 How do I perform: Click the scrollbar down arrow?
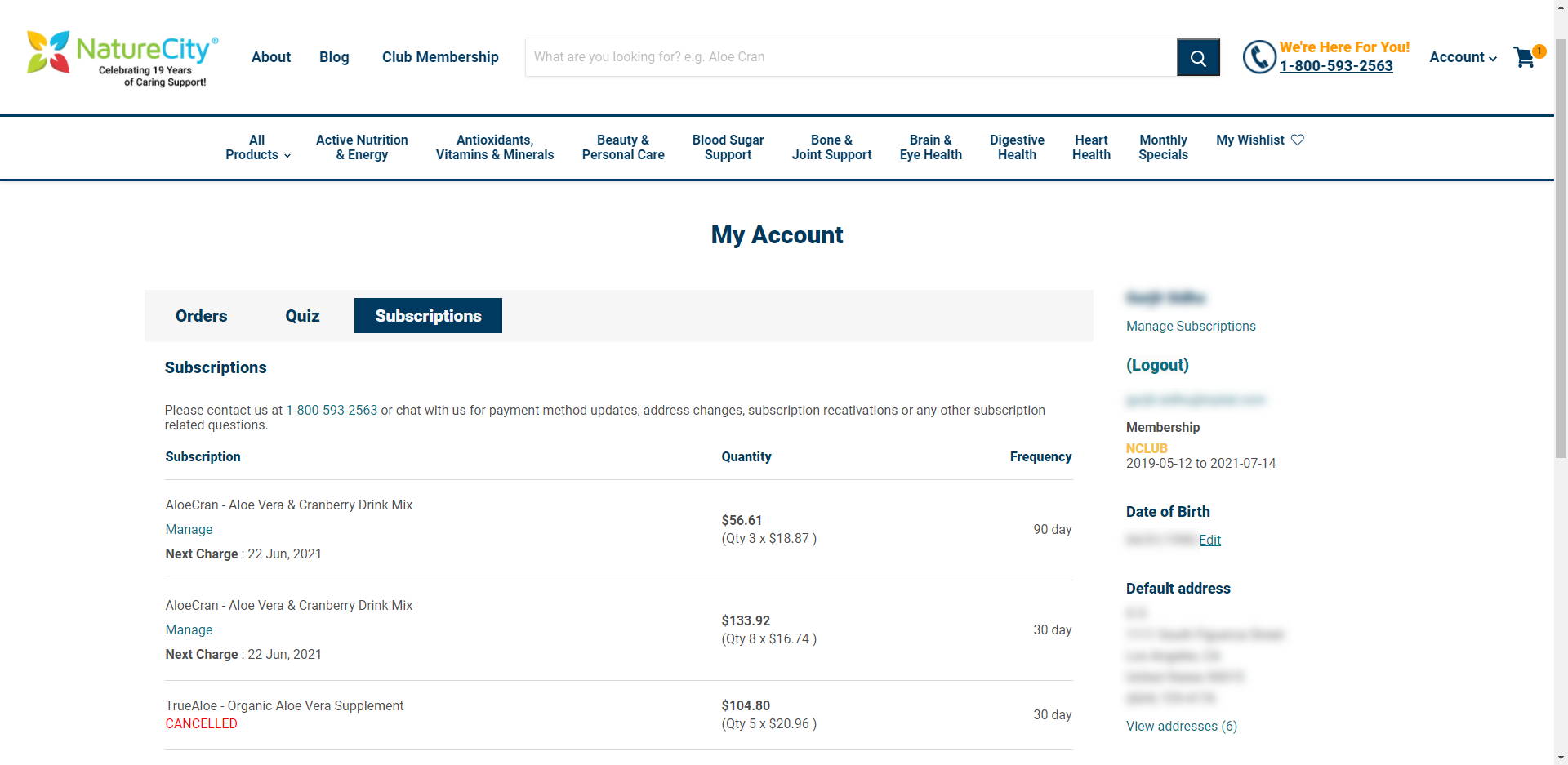pyautogui.click(x=1561, y=758)
